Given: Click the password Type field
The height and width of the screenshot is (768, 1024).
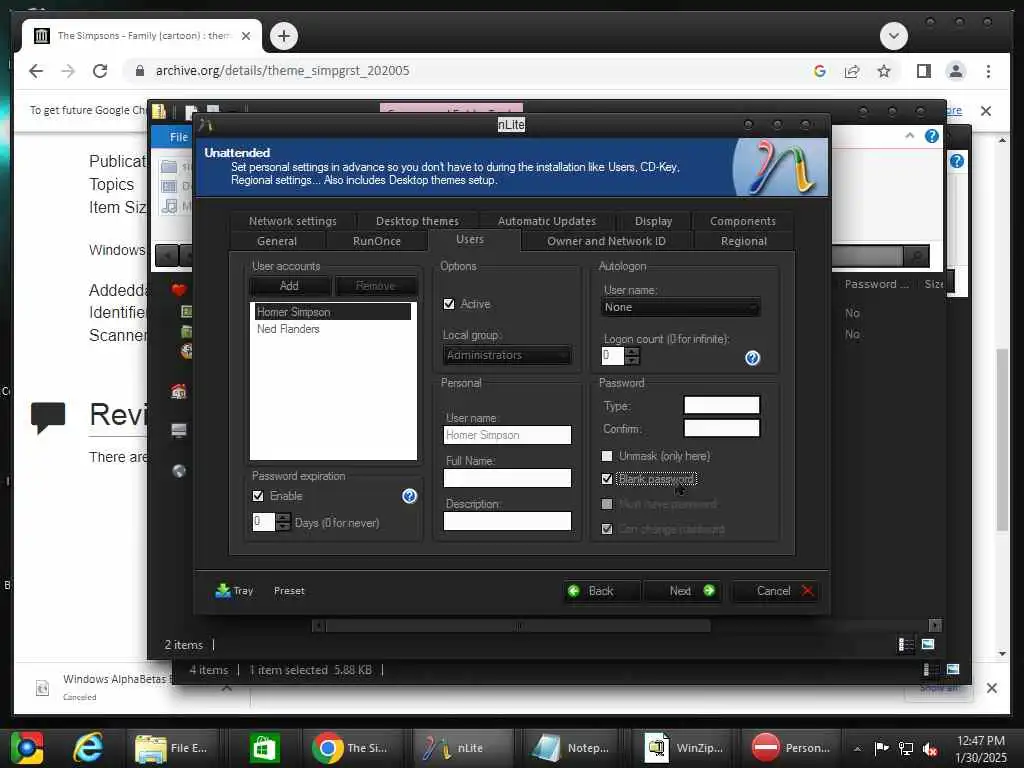Looking at the screenshot, I should point(722,405).
